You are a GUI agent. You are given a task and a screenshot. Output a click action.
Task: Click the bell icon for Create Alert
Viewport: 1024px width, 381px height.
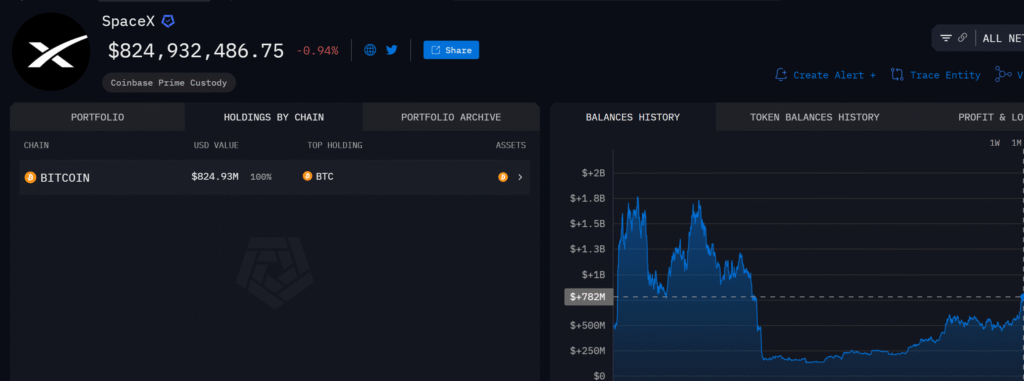pos(780,75)
